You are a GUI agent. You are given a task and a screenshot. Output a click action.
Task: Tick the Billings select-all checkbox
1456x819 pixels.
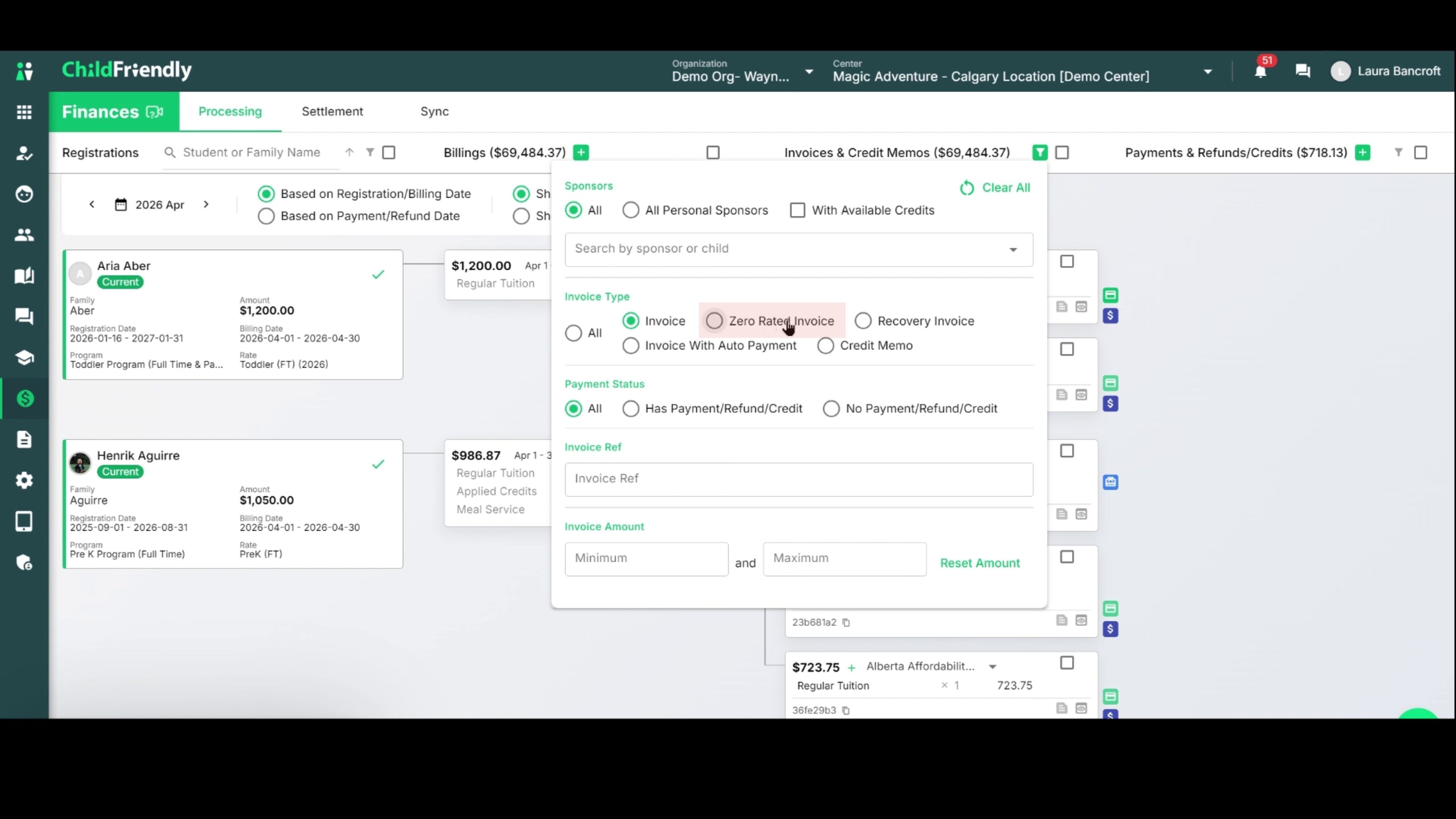tap(713, 153)
